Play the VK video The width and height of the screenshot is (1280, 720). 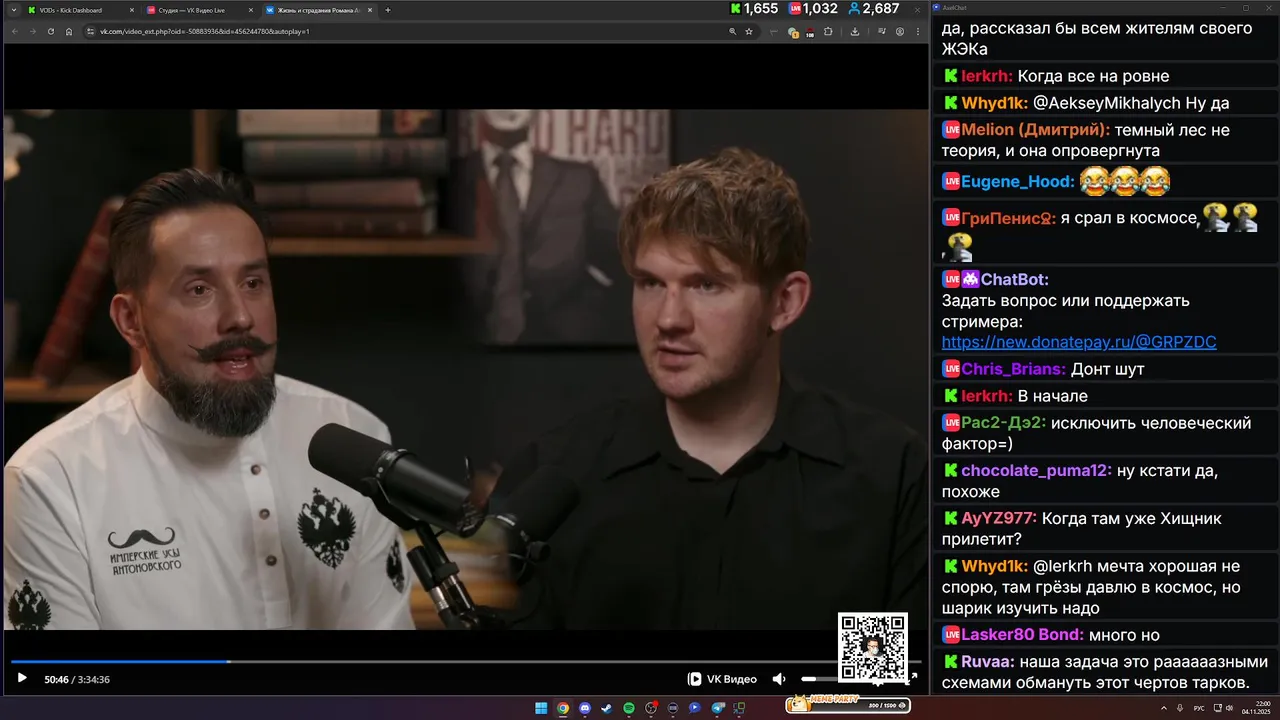pyautogui.click(x=22, y=679)
